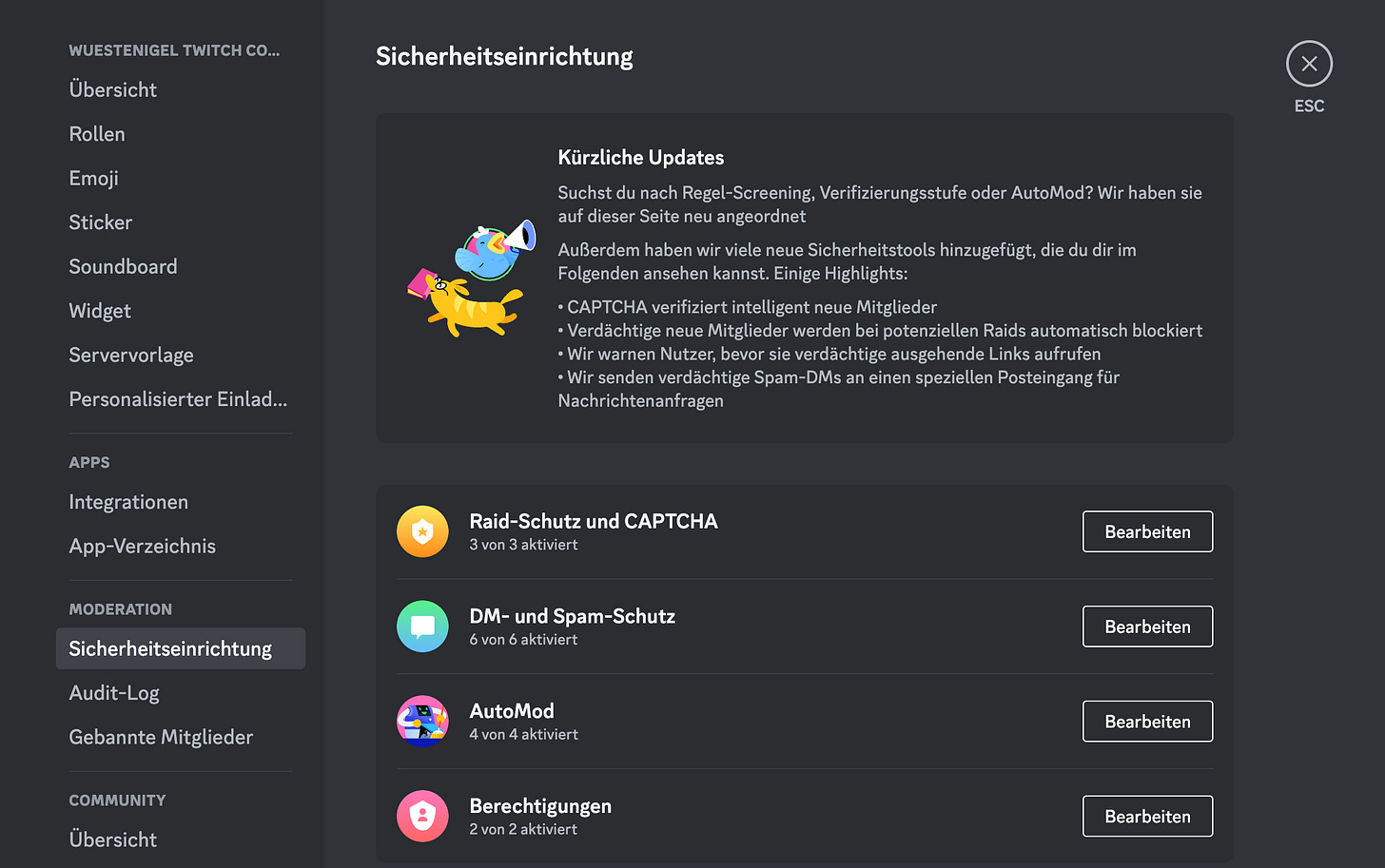The image size is (1385, 868).
Task: Click the Raid-Schutz und CAPTCHA shield icon
Action: pyautogui.click(x=422, y=531)
